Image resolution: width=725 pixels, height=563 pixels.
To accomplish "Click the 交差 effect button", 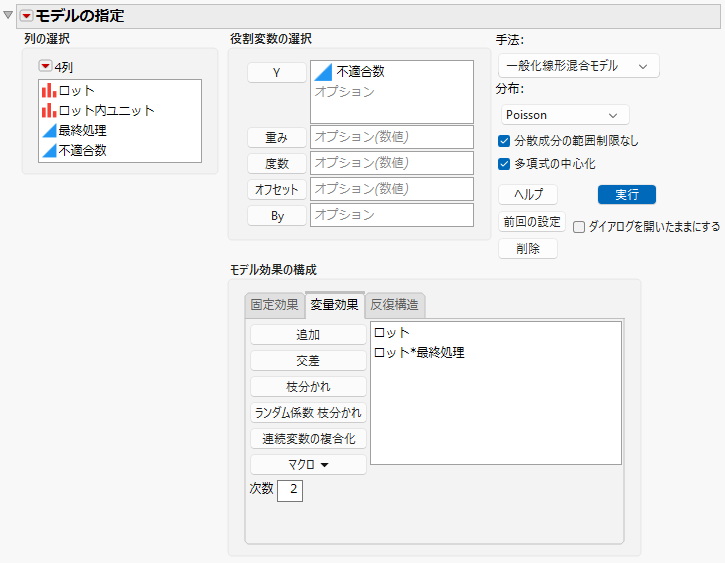I will click(308, 361).
